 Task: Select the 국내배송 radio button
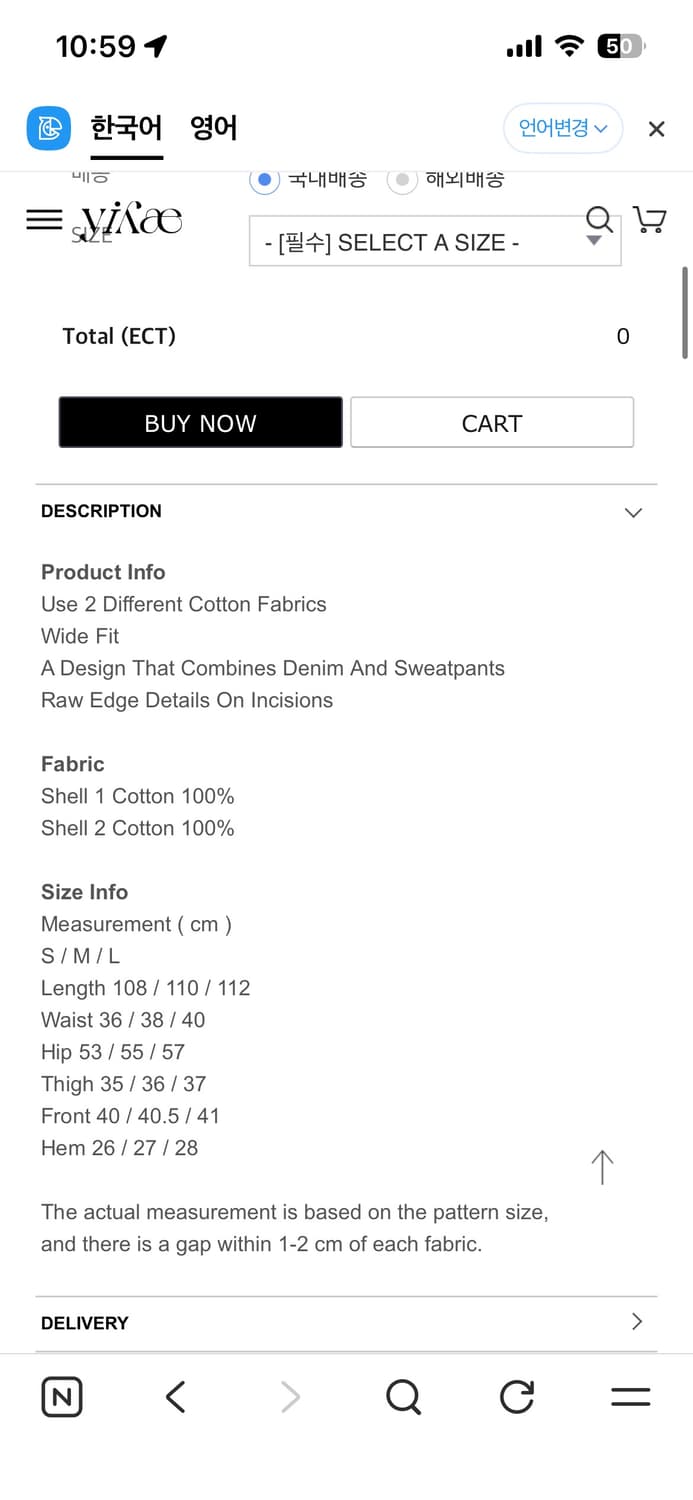pyautogui.click(x=264, y=180)
